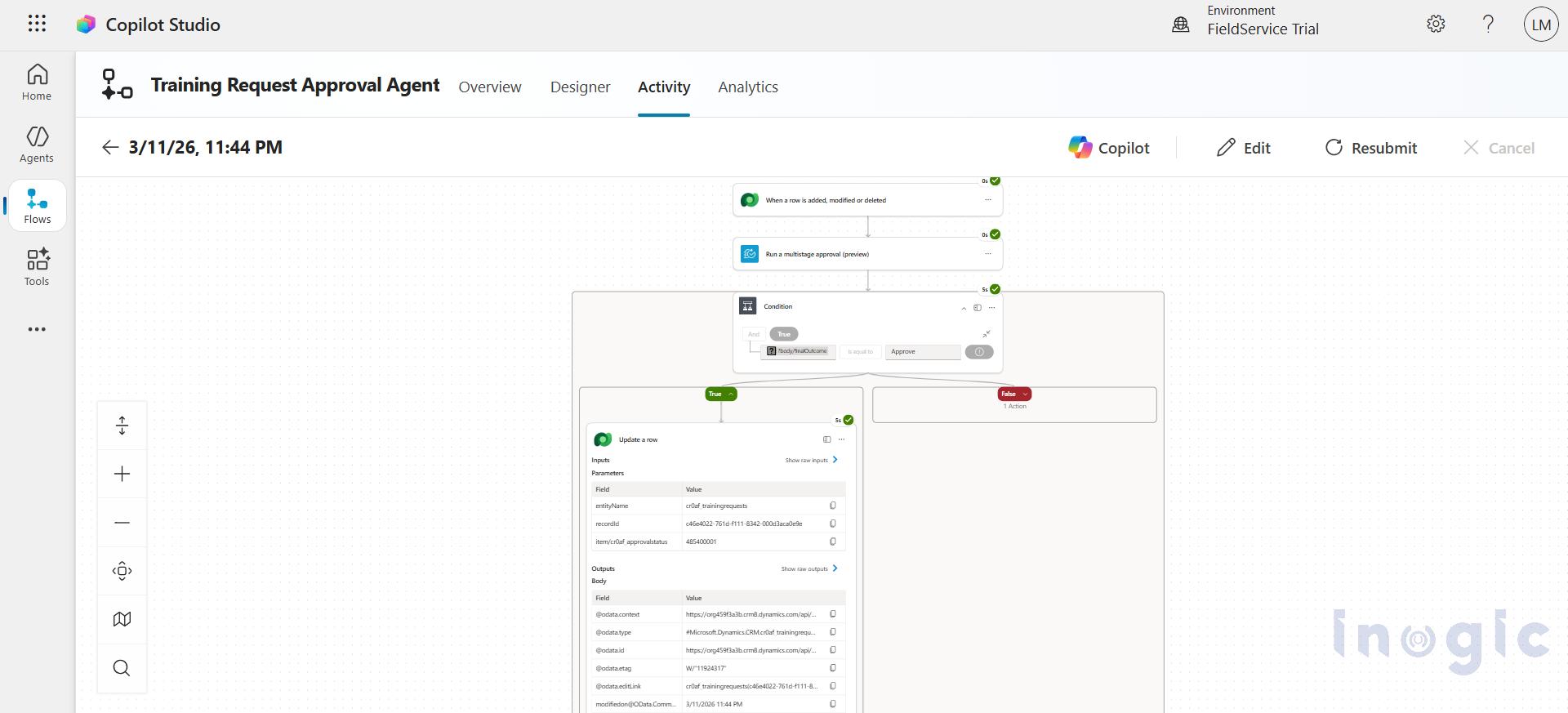This screenshot has width=1568, height=713.
Task: Open the Condition card's ellipsis menu
Action: click(x=992, y=308)
